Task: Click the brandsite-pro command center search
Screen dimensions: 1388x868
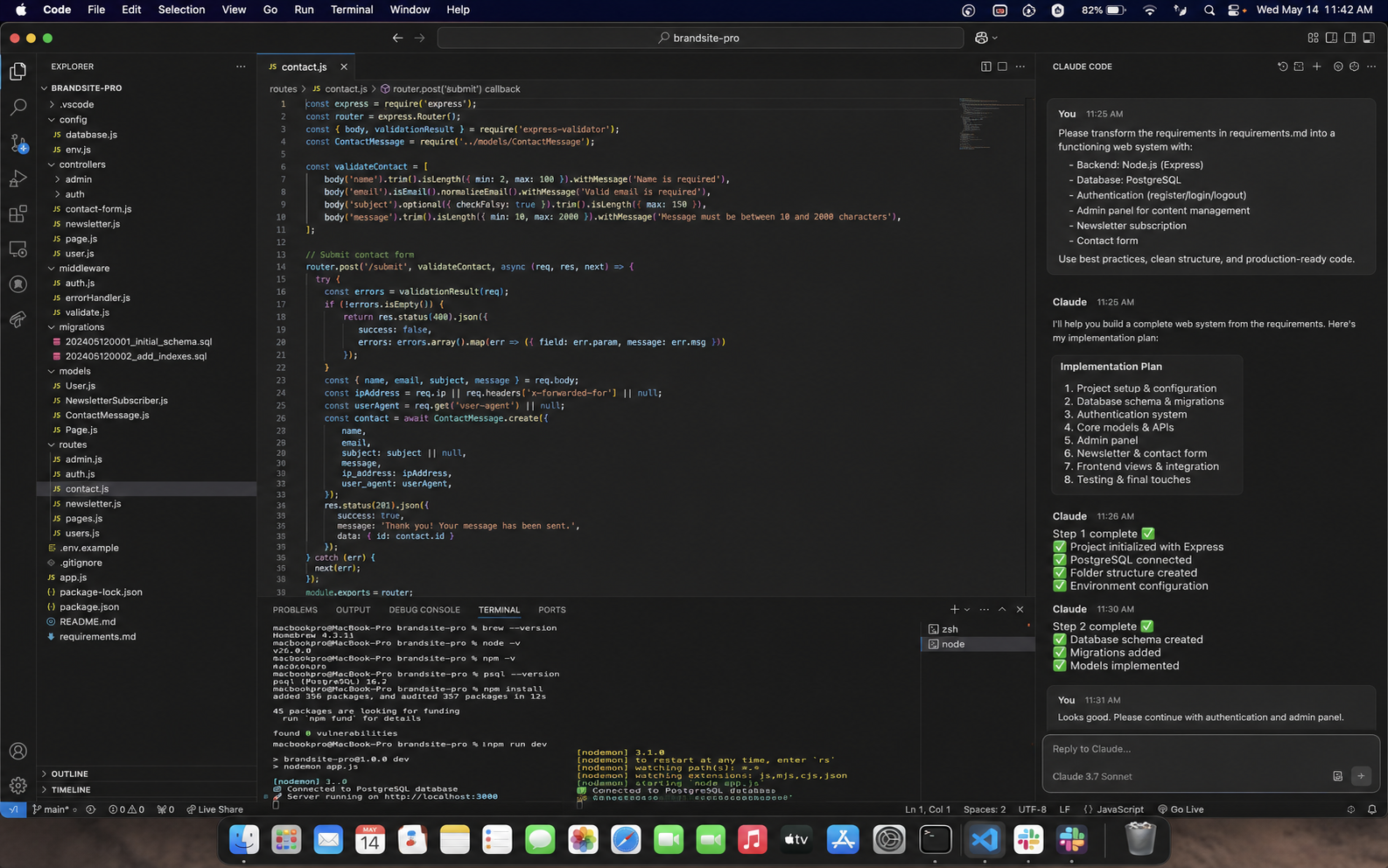Action: click(700, 38)
